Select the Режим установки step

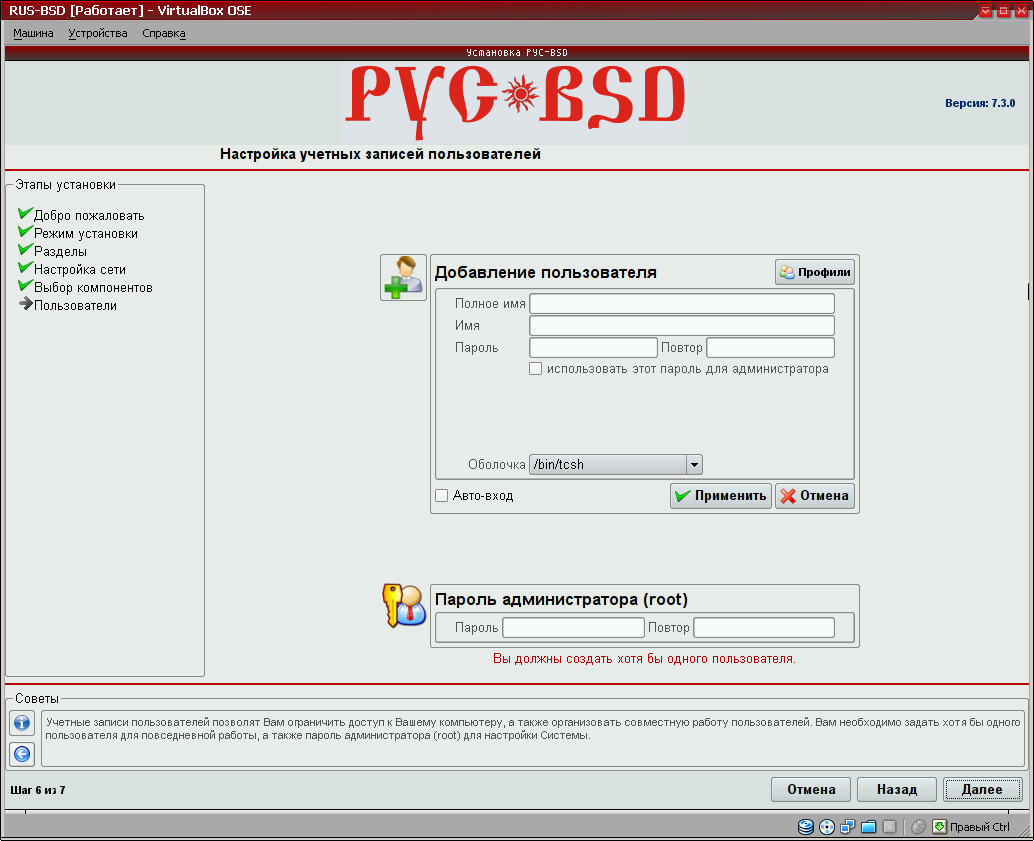tap(86, 234)
